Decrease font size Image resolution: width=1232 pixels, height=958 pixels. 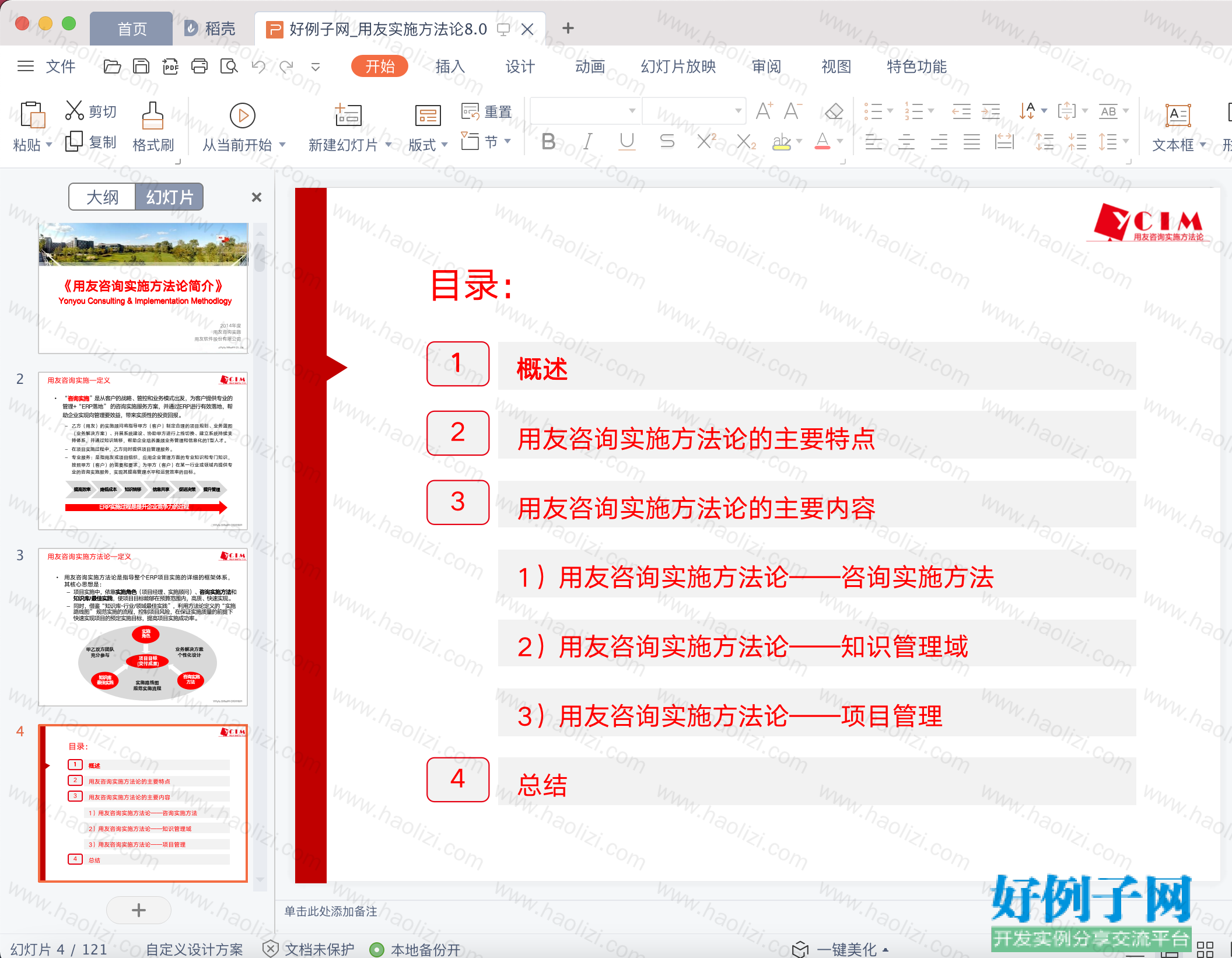[x=793, y=111]
